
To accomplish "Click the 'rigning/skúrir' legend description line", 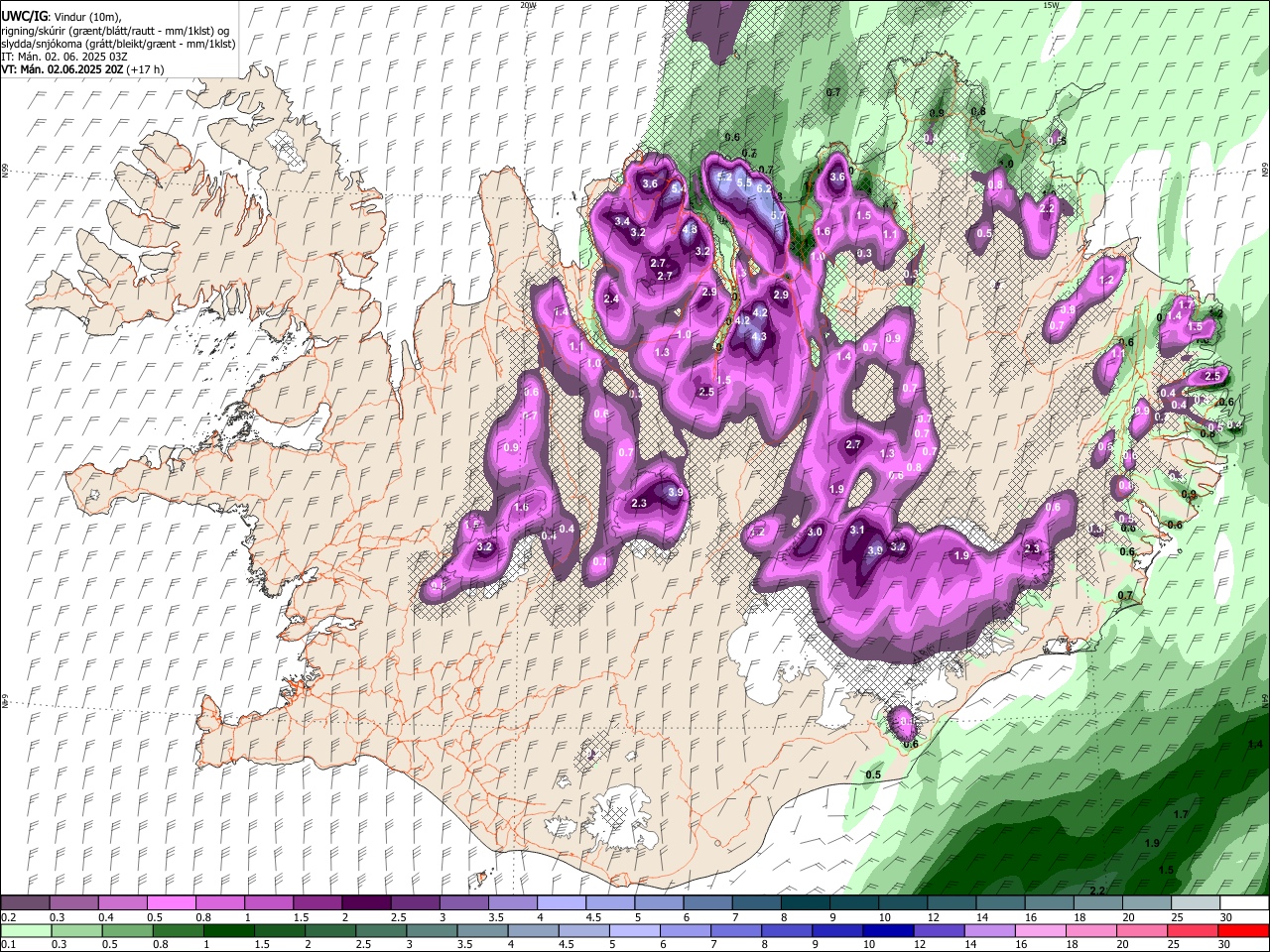I will 115,30.
